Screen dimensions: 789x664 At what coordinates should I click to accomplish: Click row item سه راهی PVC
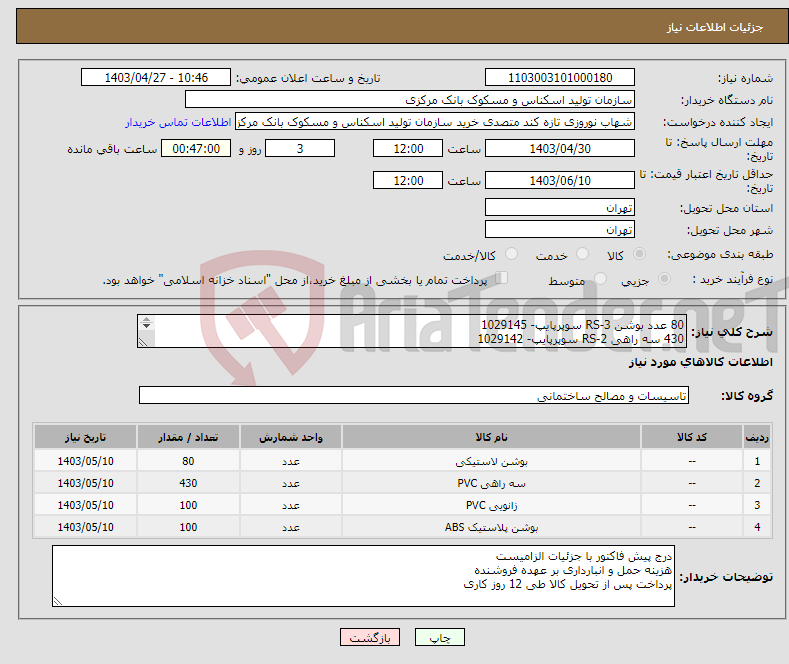(491, 483)
